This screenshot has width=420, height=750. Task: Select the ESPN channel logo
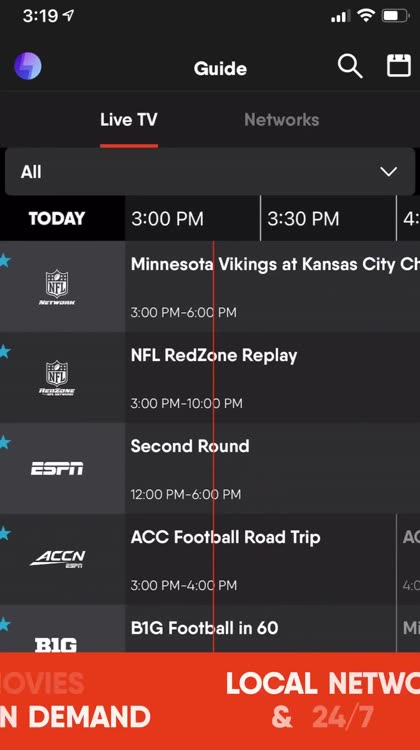[57, 469]
